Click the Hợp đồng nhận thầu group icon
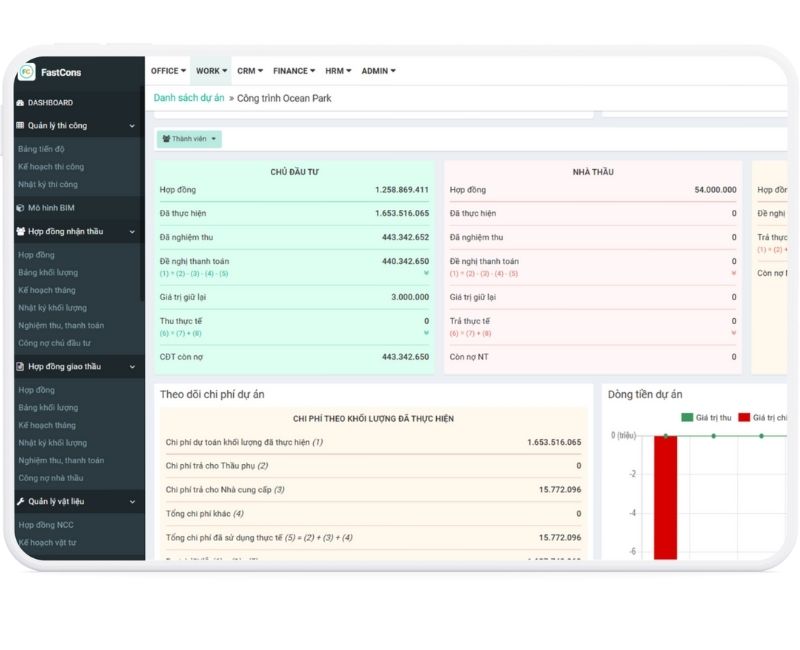This screenshot has width=800, height=650. click(x=20, y=229)
